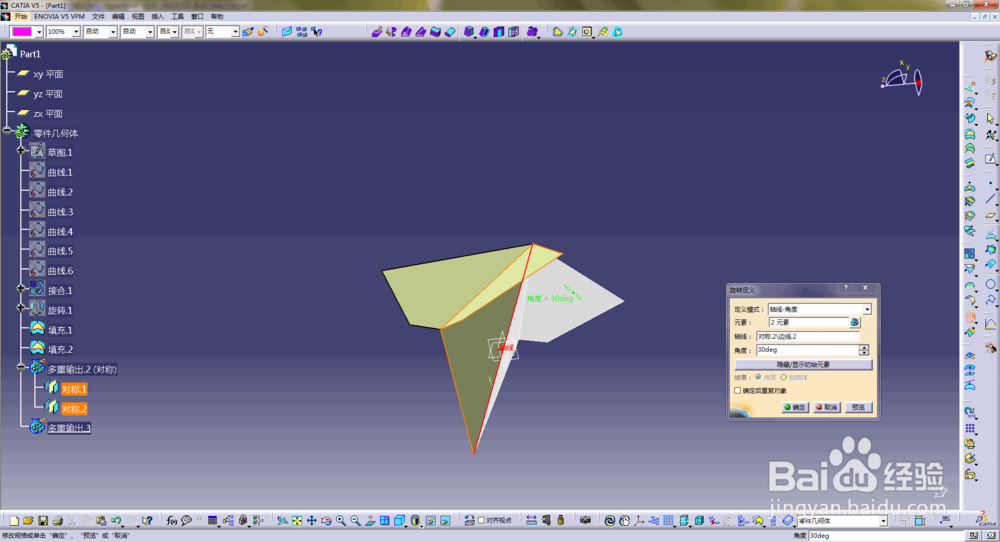Select 对称.2 in the tree
This screenshot has width=1000, height=542.
point(74,409)
